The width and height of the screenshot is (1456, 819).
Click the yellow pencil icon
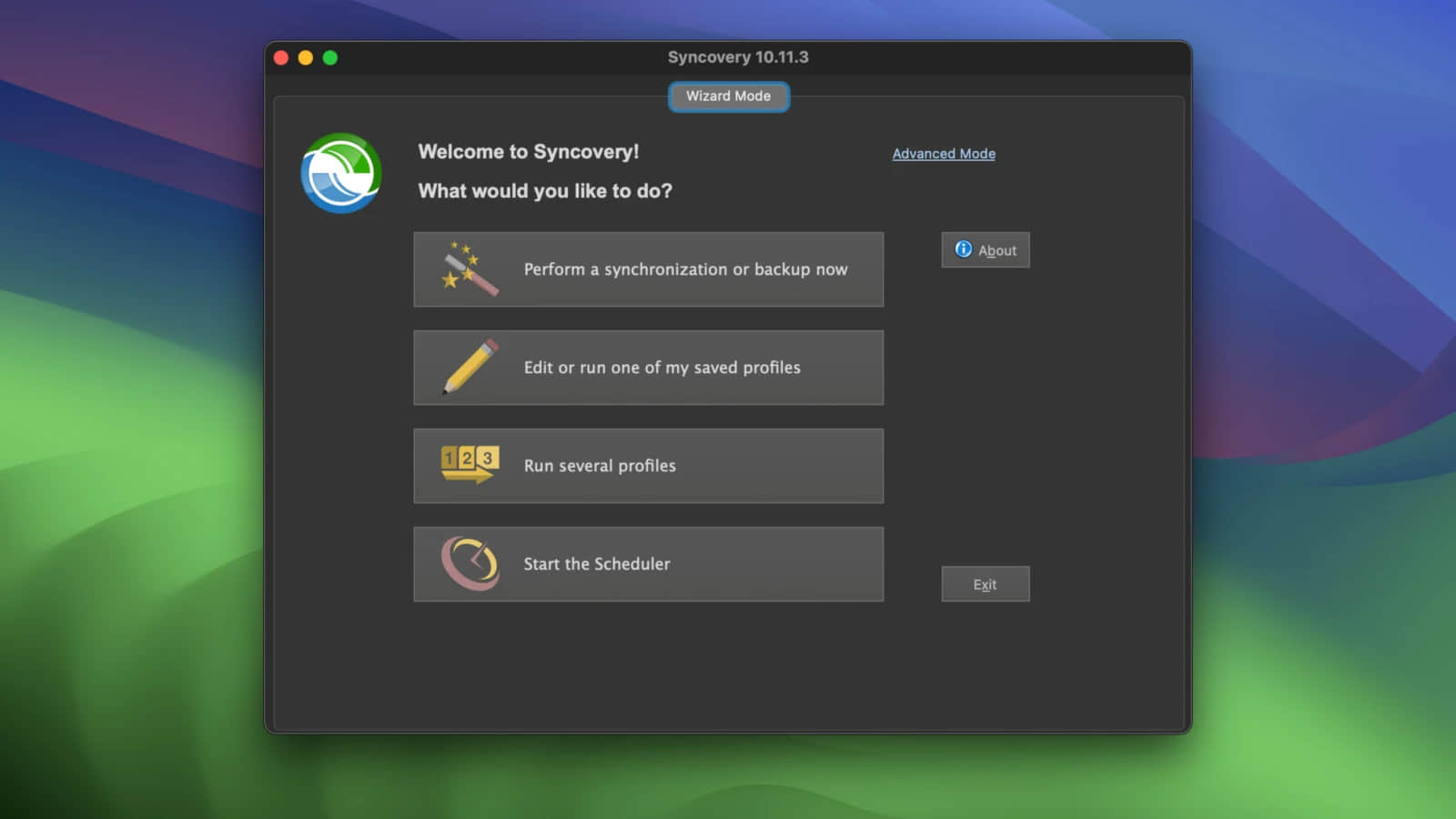(x=470, y=367)
